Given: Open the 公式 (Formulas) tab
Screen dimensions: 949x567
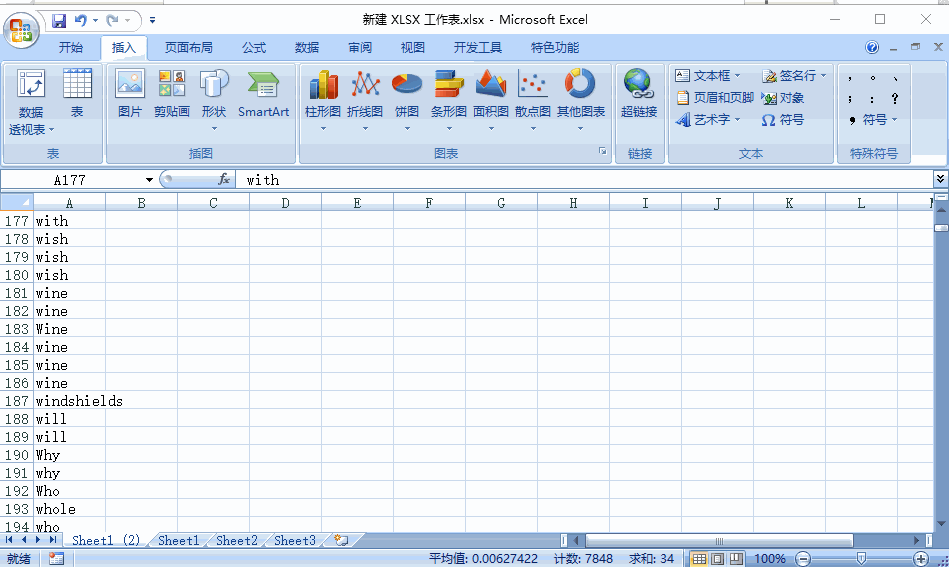Looking at the screenshot, I should point(254,47).
